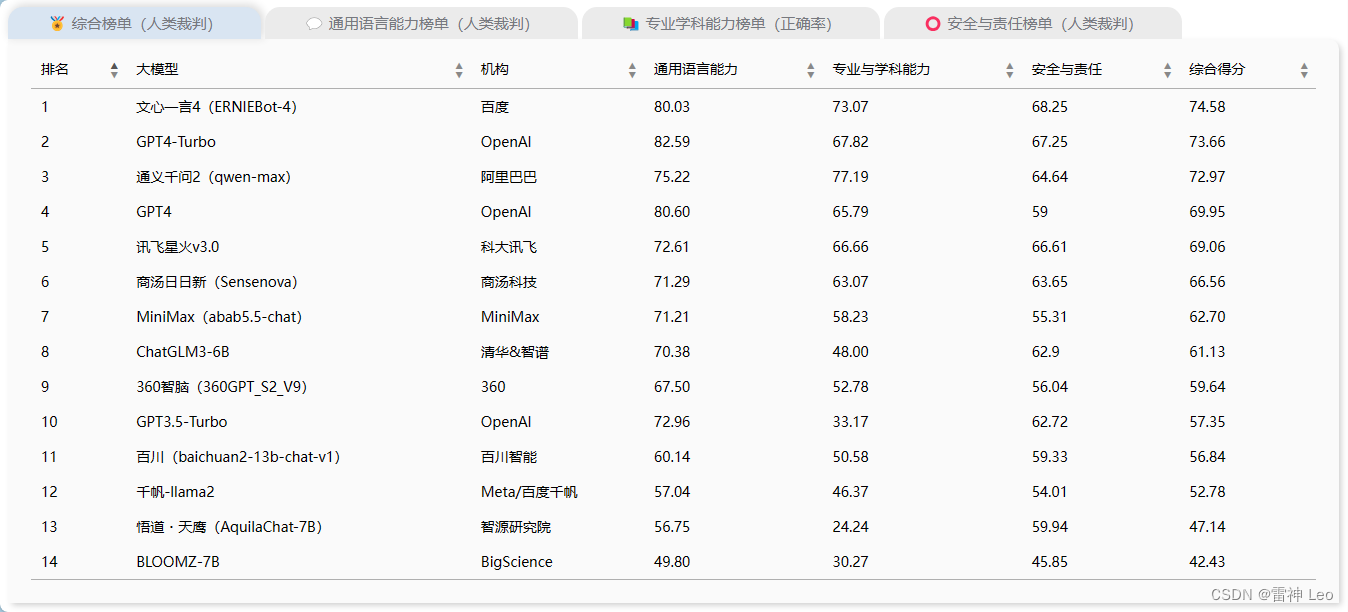
Task: Select the 悟道·天鹰（AquilaChat-7B）model cell
Action: click(229, 527)
